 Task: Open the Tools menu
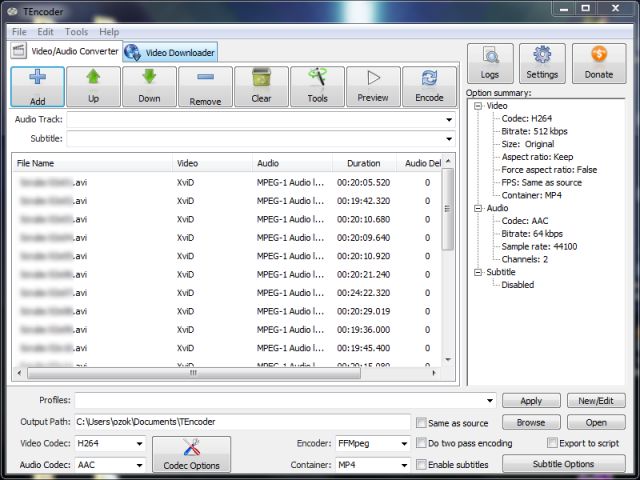coord(76,32)
